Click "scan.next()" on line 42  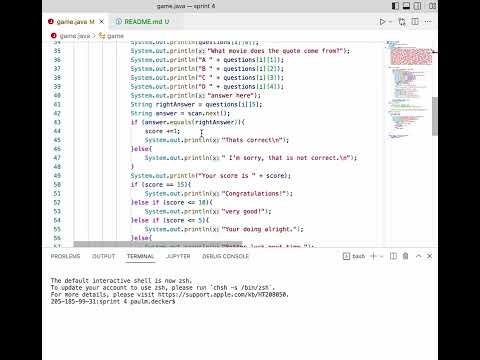[x=207, y=113]
